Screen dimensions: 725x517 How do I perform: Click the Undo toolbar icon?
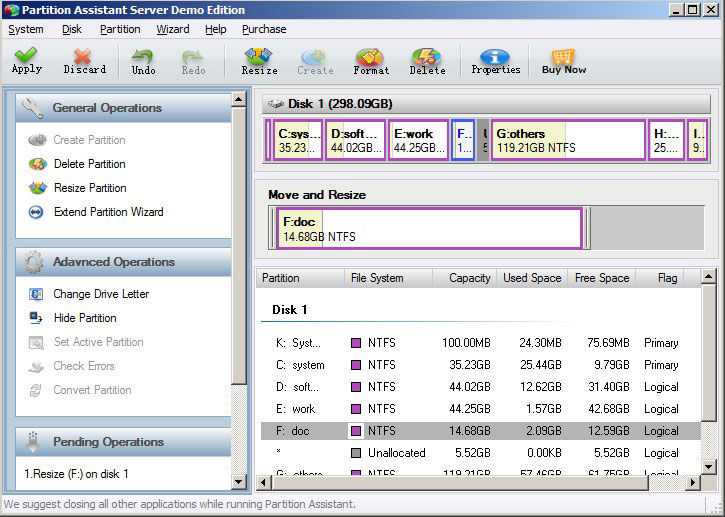click(x=142, y=56)
